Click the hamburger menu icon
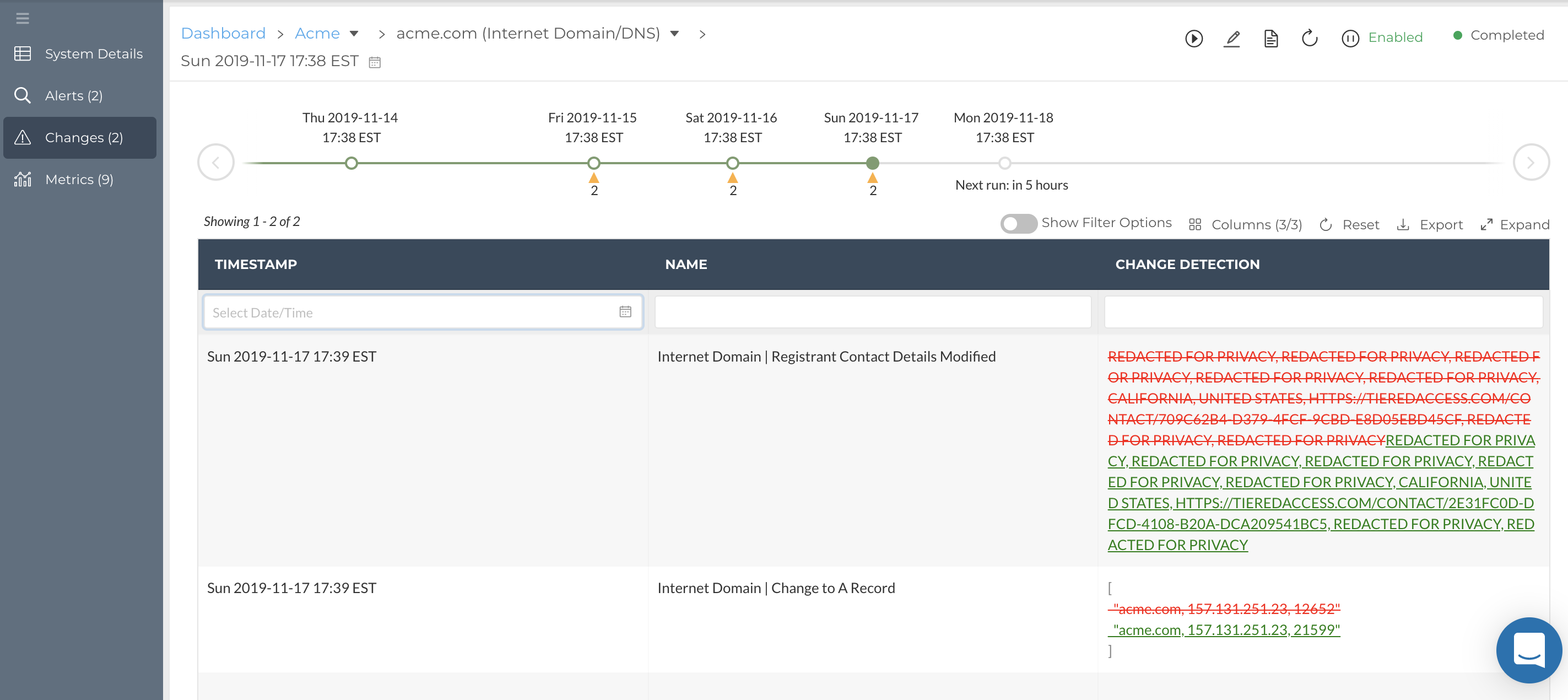This screenshot has height=700, width=1568. 23,18
